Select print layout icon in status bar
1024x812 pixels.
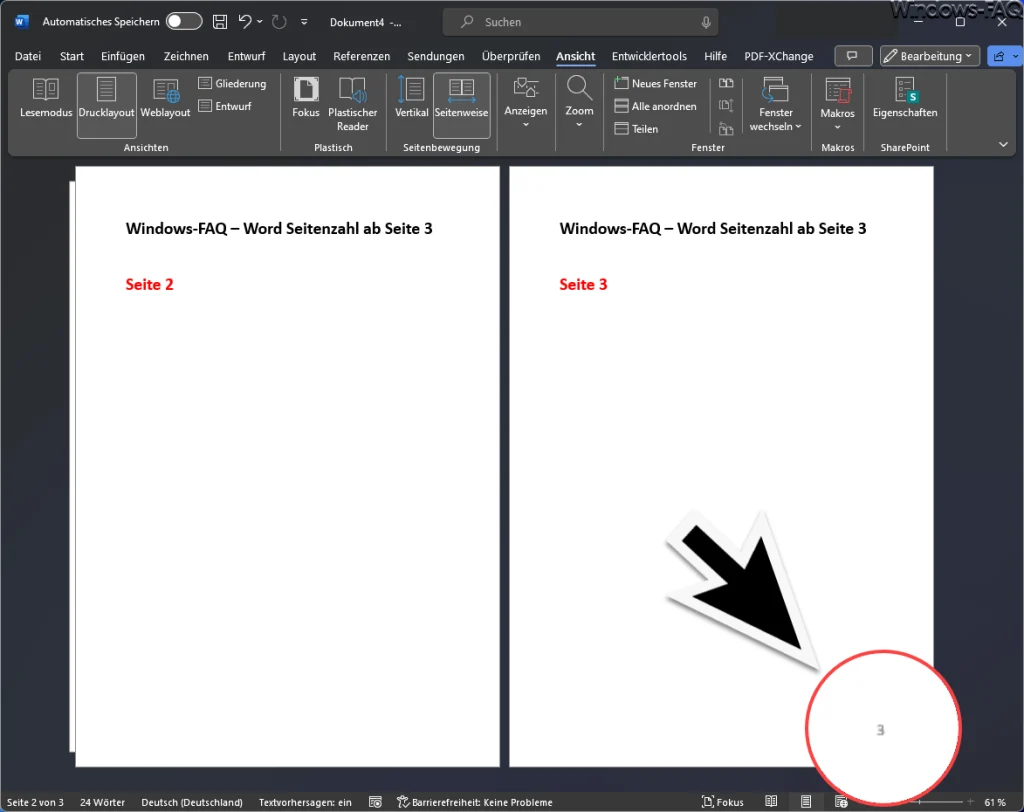tap(806, 802)
